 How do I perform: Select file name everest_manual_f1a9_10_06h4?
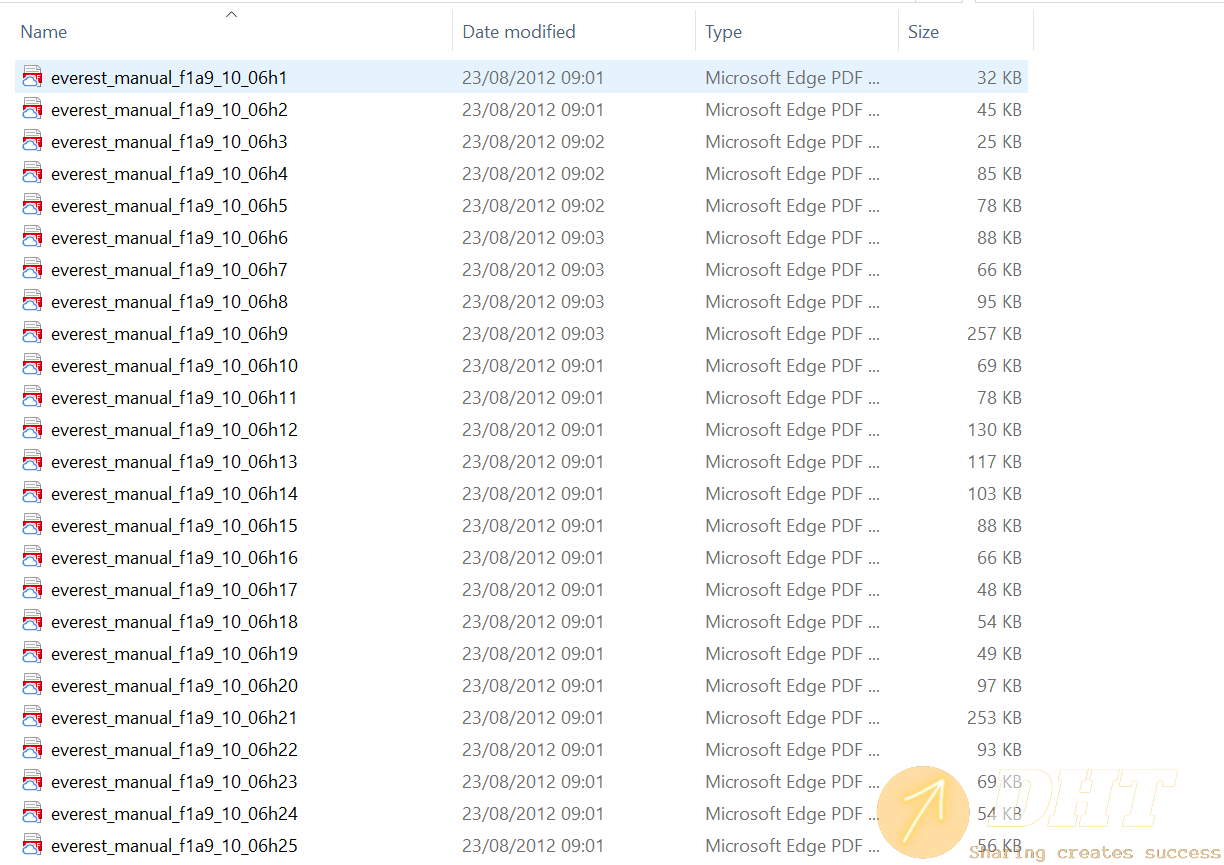click(x=169, y=174)
